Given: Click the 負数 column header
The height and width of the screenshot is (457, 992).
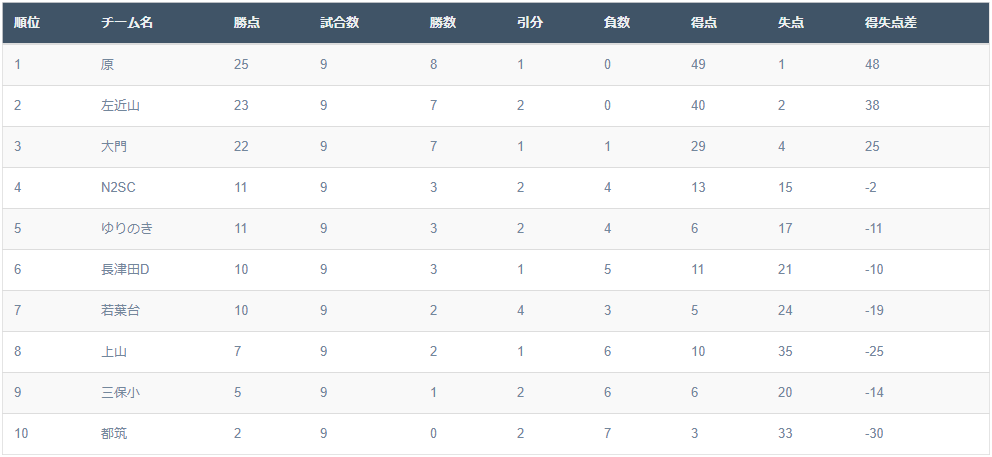Looking at the screenshot, I should pos(617,23).
